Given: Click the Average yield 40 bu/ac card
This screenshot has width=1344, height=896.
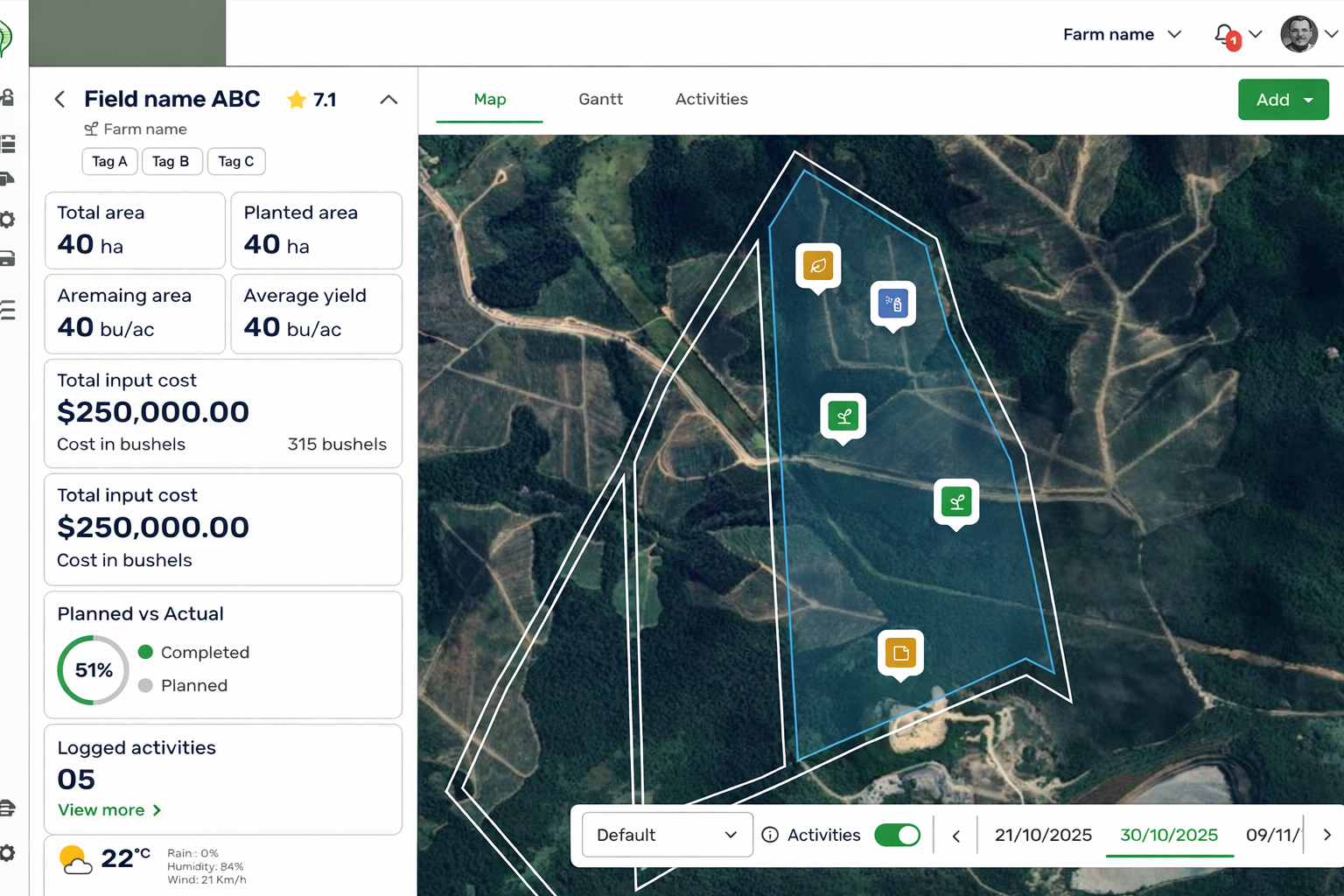Looking at the screenshot, I should pos(317,314).
